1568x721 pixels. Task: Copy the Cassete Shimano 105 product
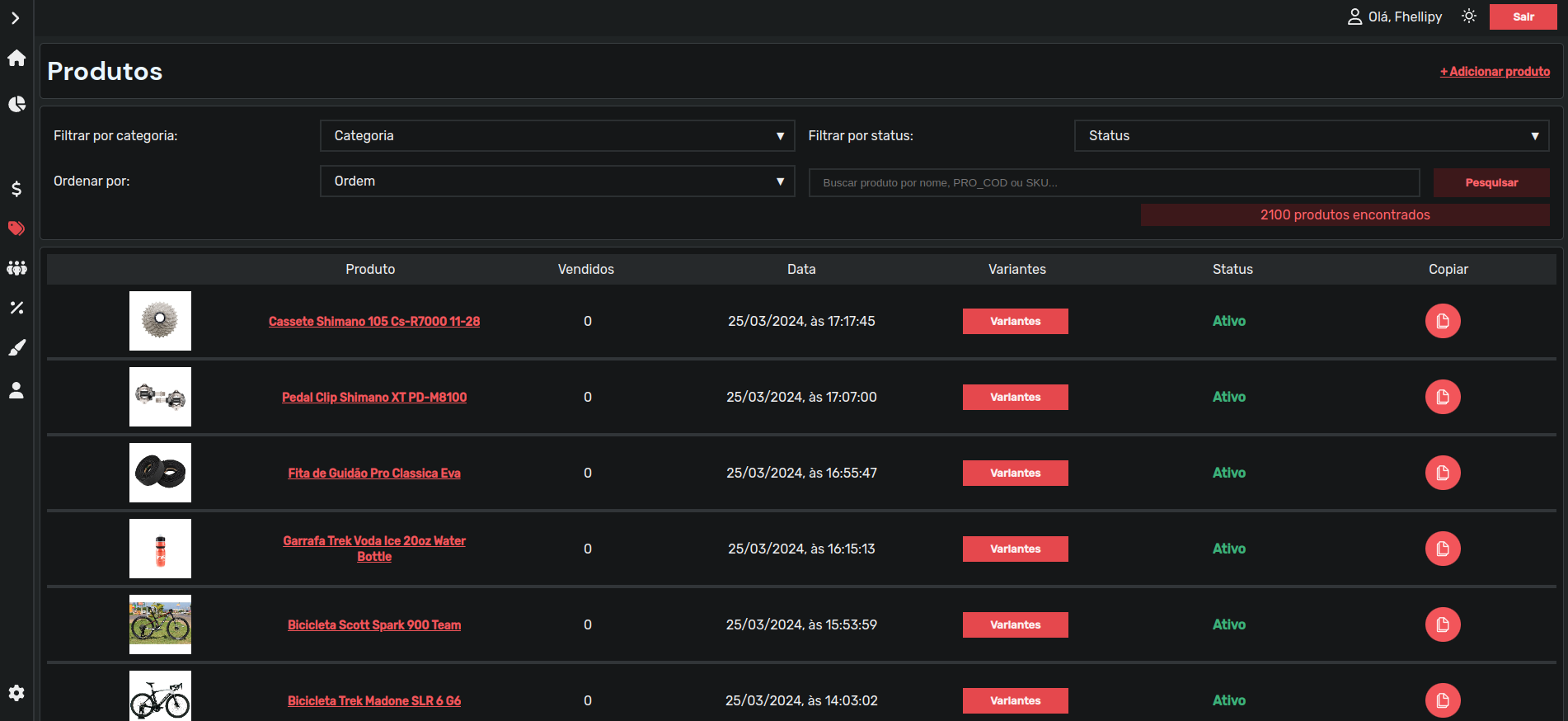coord(1442,321)
